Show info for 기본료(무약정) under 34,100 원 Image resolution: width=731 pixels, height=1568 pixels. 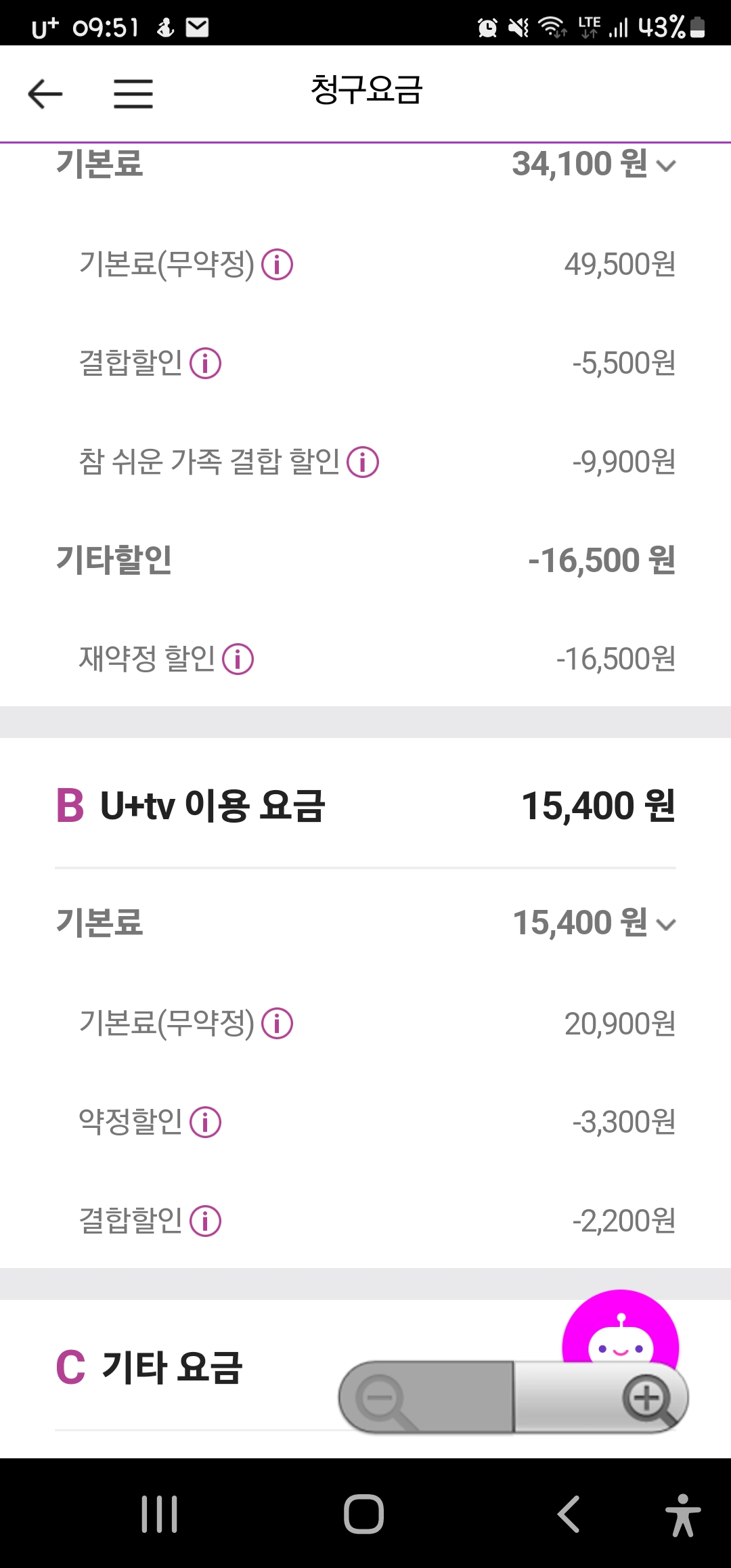[278, 264]
